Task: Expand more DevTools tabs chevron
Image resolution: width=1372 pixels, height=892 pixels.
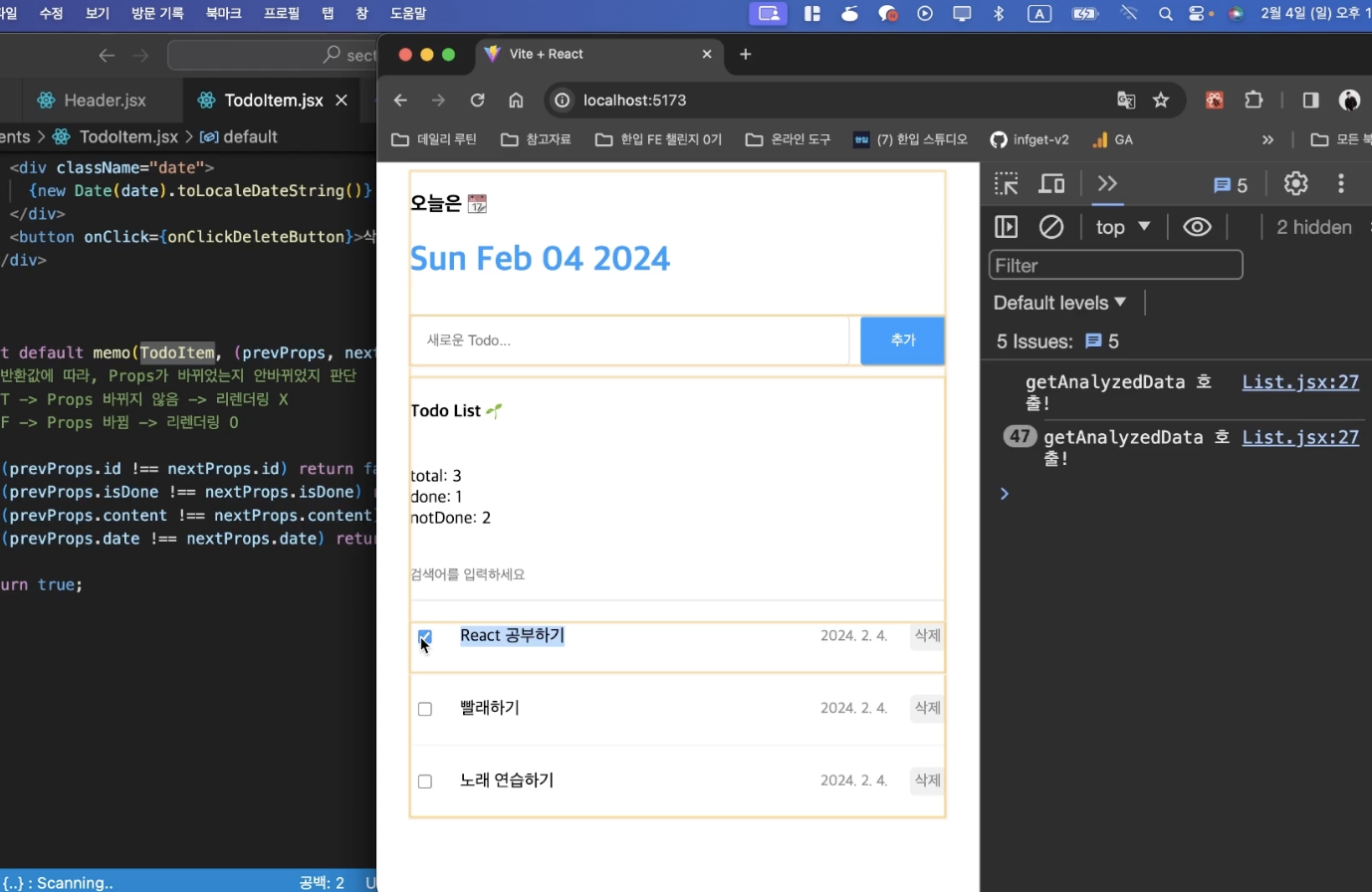Action: pyautogui.click(x=1107, y=184)
